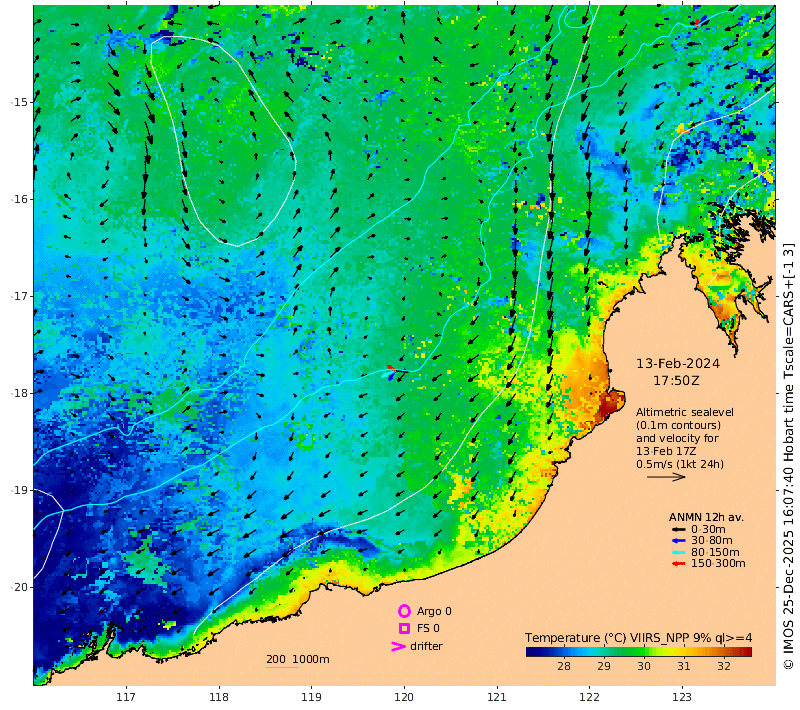800x710 pixels.
Task: Click the '80-150m' depth label
Action: [x=715, y=552]
